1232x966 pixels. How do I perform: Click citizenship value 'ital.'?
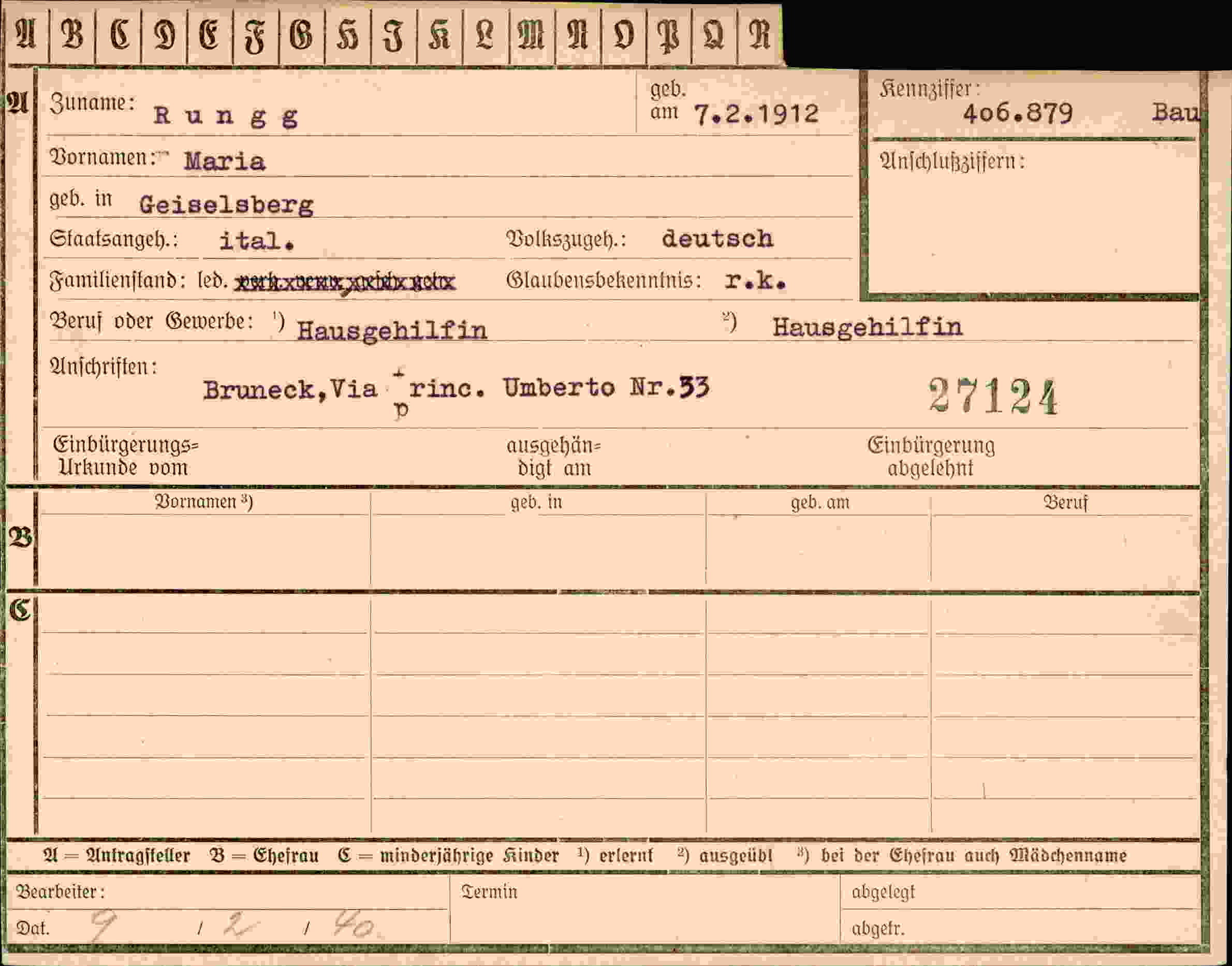(257, 241)
